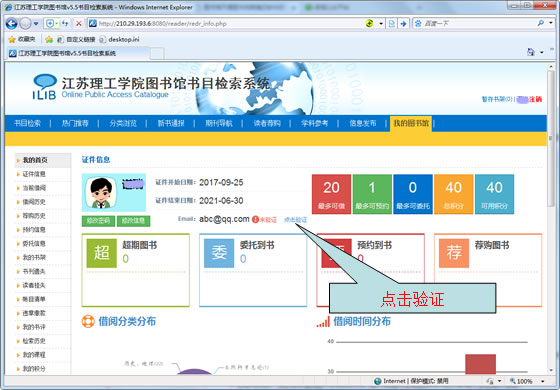
Task: Click the green 修改信息 button
Action: click(134, 221)
